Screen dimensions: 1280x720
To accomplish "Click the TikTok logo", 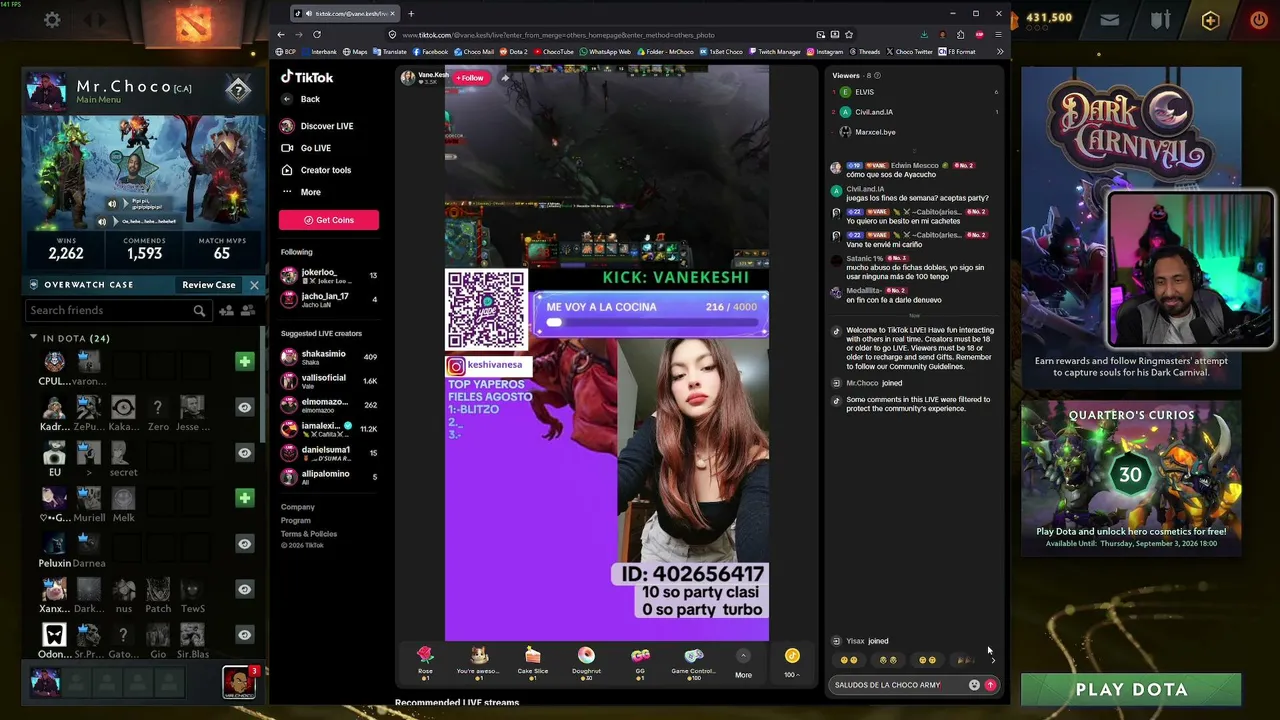I will [307, 77].
